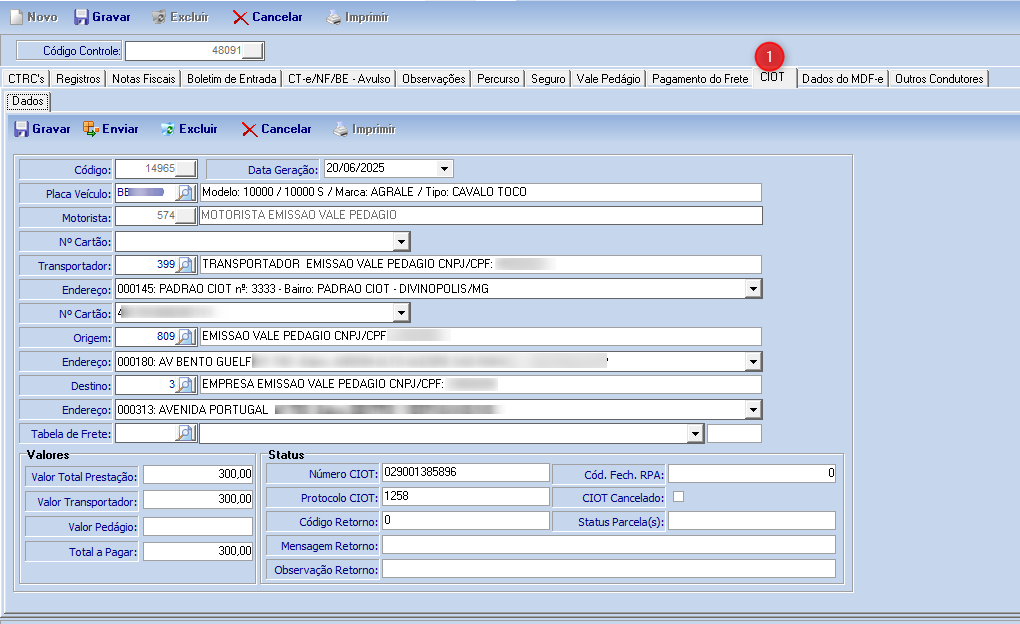Open the Pagamento do Frete tab

[699, 79]
